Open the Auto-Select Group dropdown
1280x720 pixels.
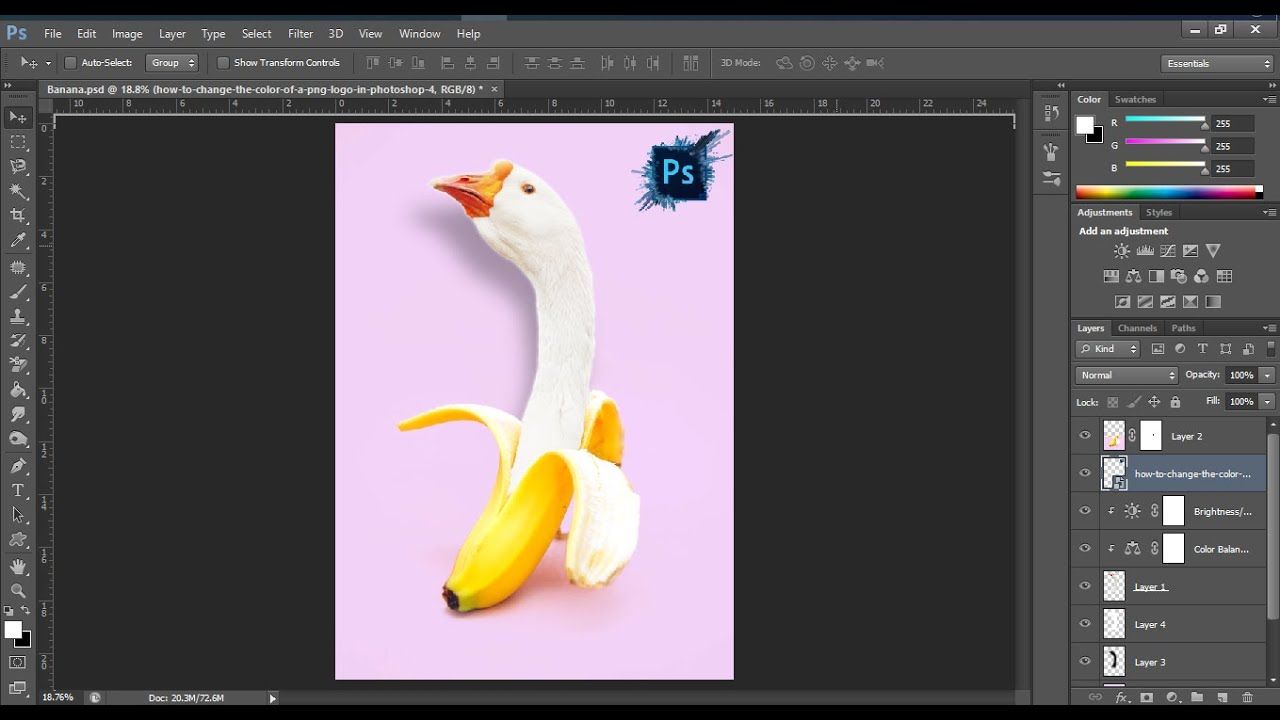pyautogui.click(x=172, y=63)
